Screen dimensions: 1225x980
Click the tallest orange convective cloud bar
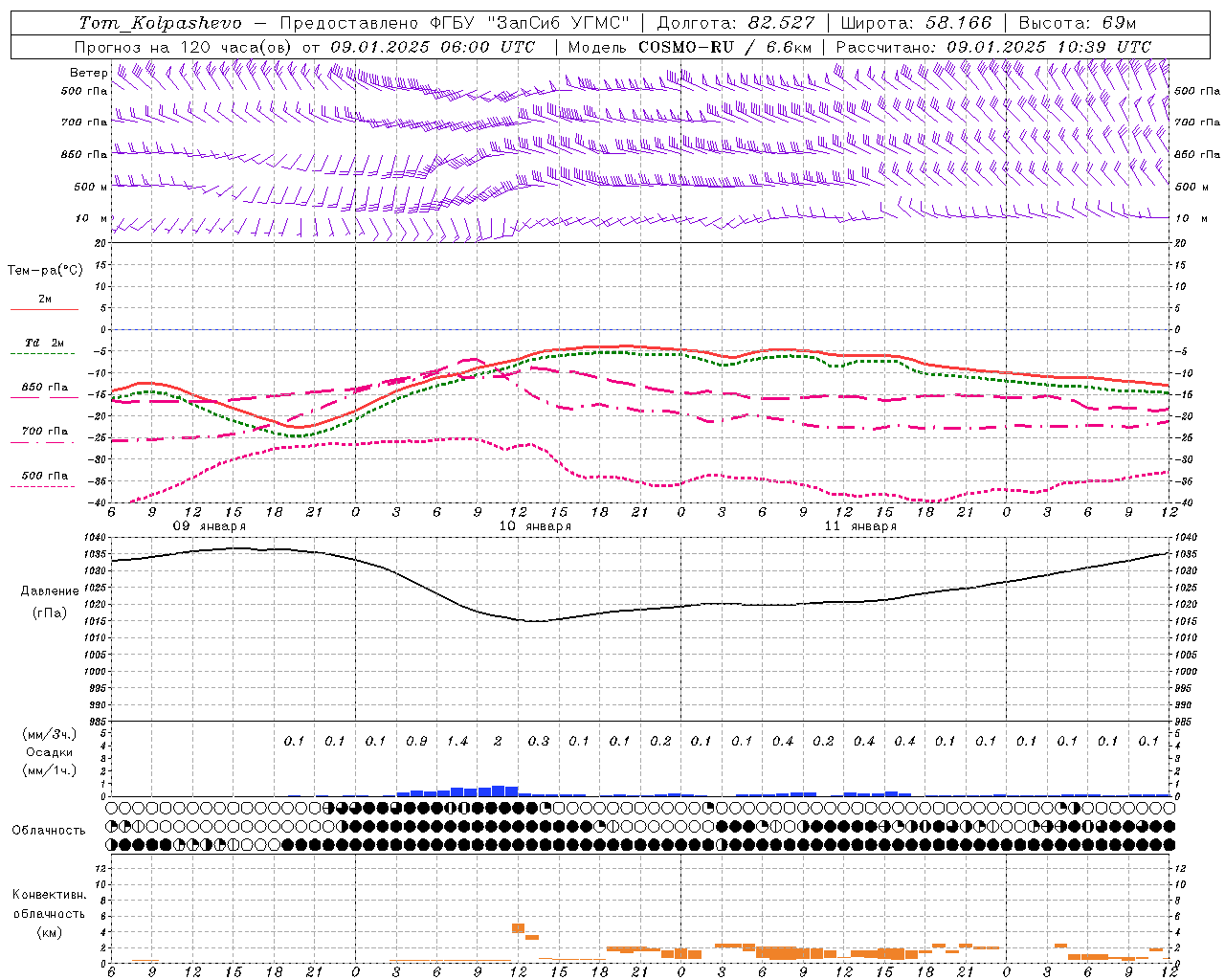click(x=518, y=928)
